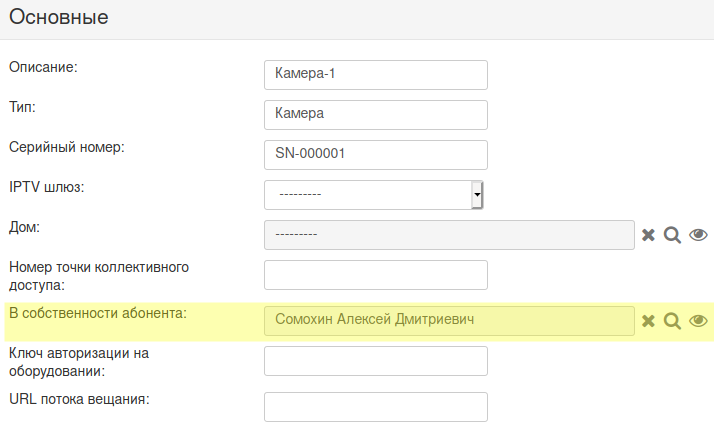The image size is (714, 427).
Task: Click the IPTV шлюз combo box
Action: click(373, 195)
